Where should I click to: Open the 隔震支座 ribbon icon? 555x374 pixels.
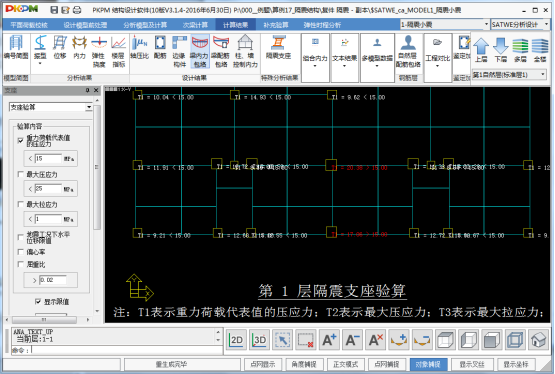pyautogui.click(x=279, y=48)
